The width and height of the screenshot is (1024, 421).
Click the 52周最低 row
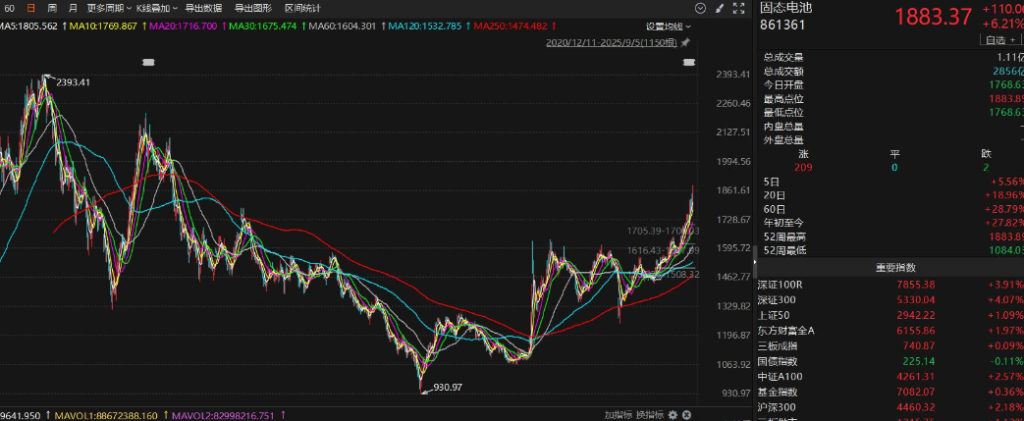[891, 250]
